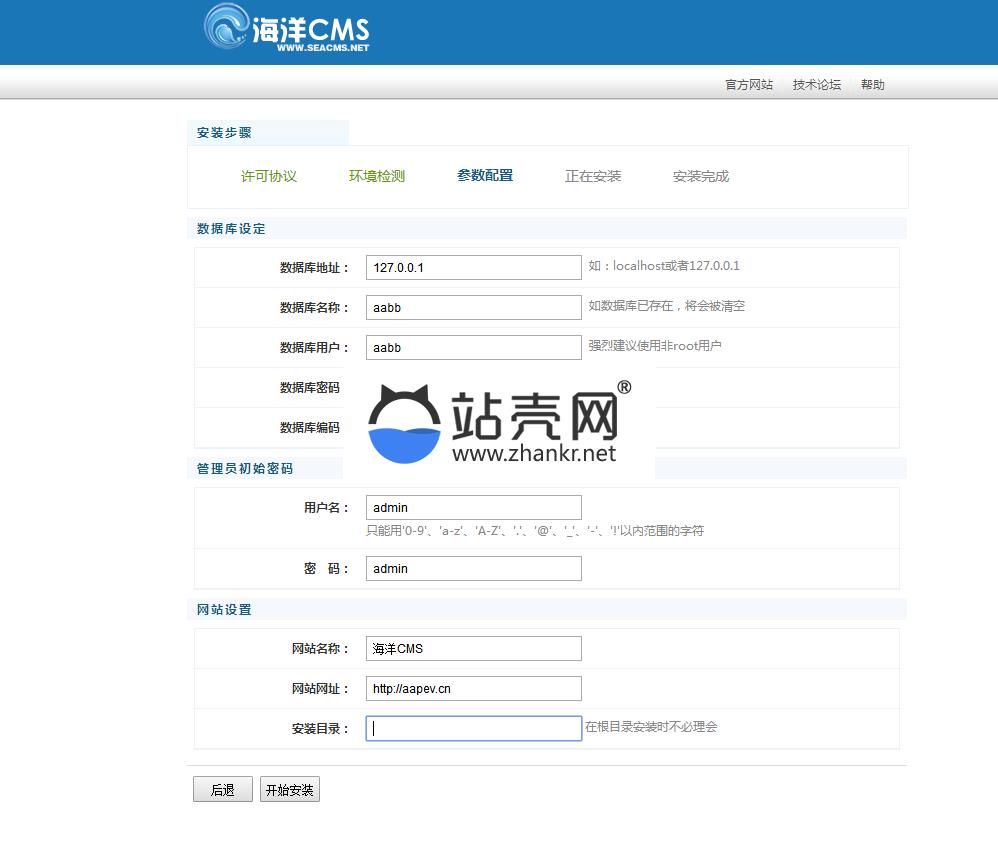Click the 数据库编码 label
Image resolution: width=998 pixels, height=848 pixels.
coord(310,428)
